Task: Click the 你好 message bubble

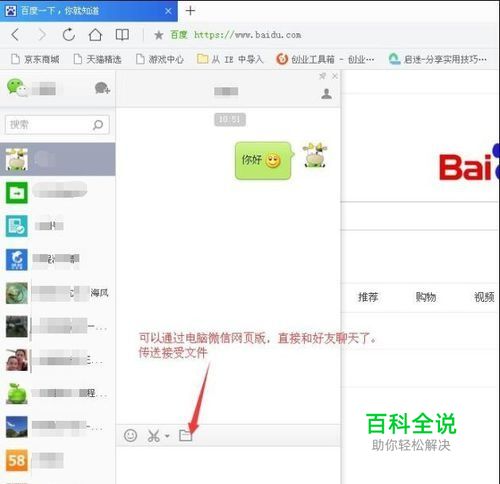Action: click(263, 161)
